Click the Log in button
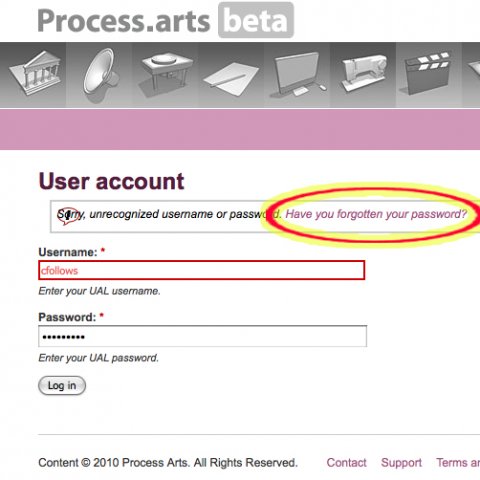 click(62, 386)
